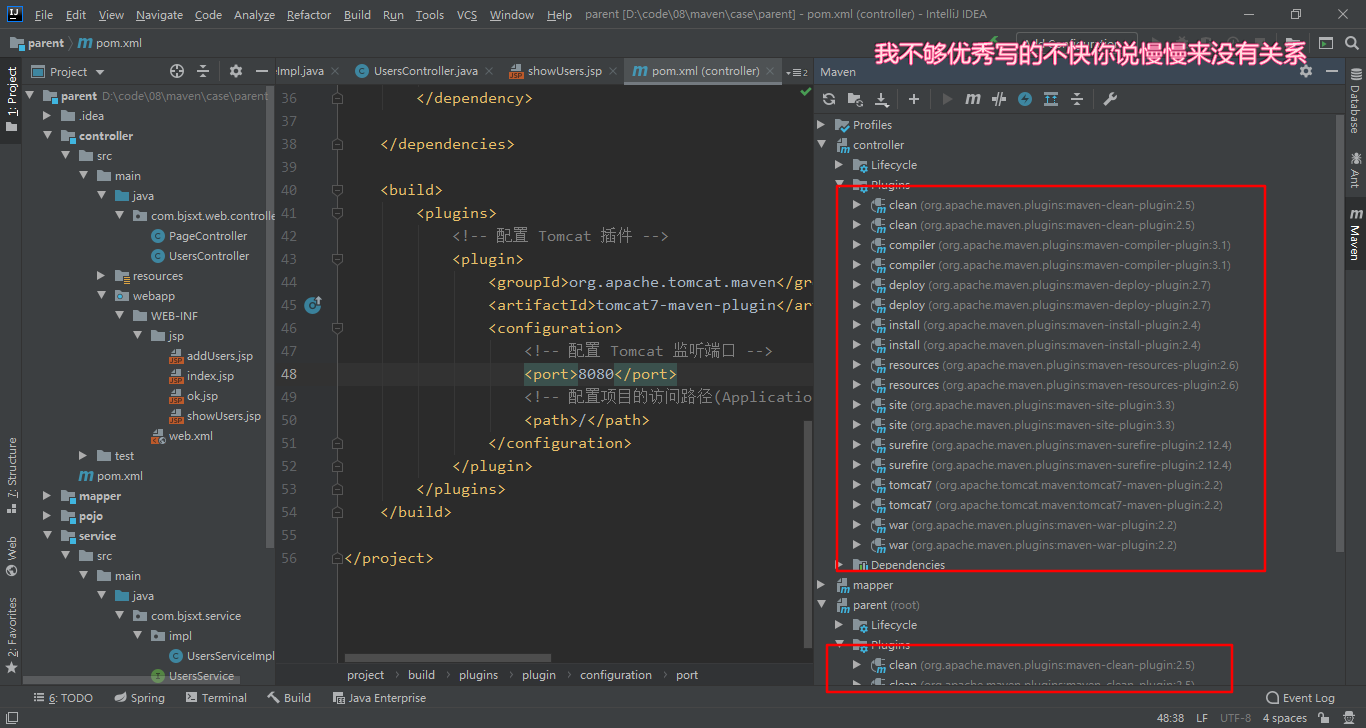Screen dimensions: 1366x728
Task: Click 4 spaces indent setting
Action: tap(1284, 718)
